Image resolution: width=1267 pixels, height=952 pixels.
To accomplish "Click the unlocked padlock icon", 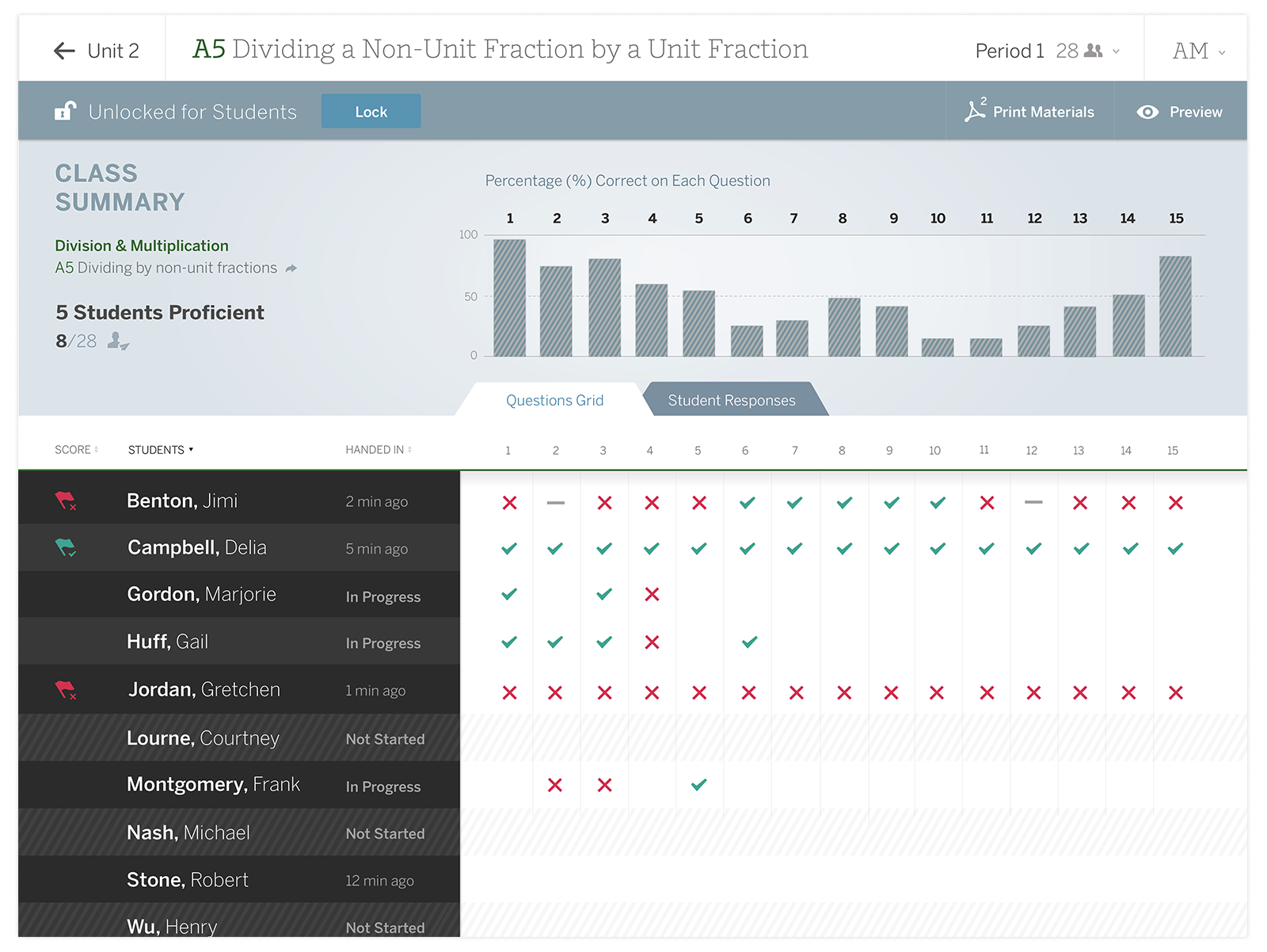I will [65, 111].
